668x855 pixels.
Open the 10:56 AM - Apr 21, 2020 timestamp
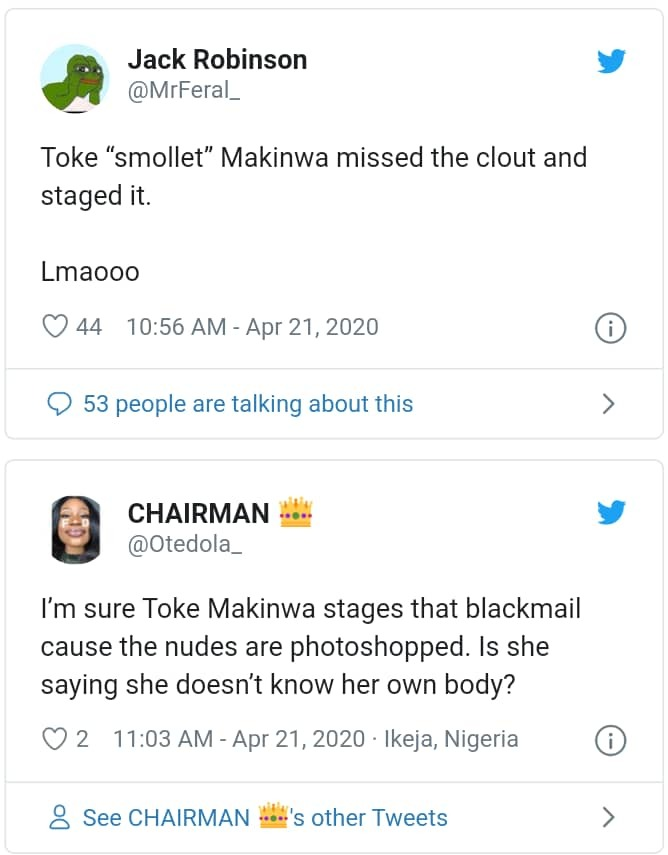tap(253, 326)
